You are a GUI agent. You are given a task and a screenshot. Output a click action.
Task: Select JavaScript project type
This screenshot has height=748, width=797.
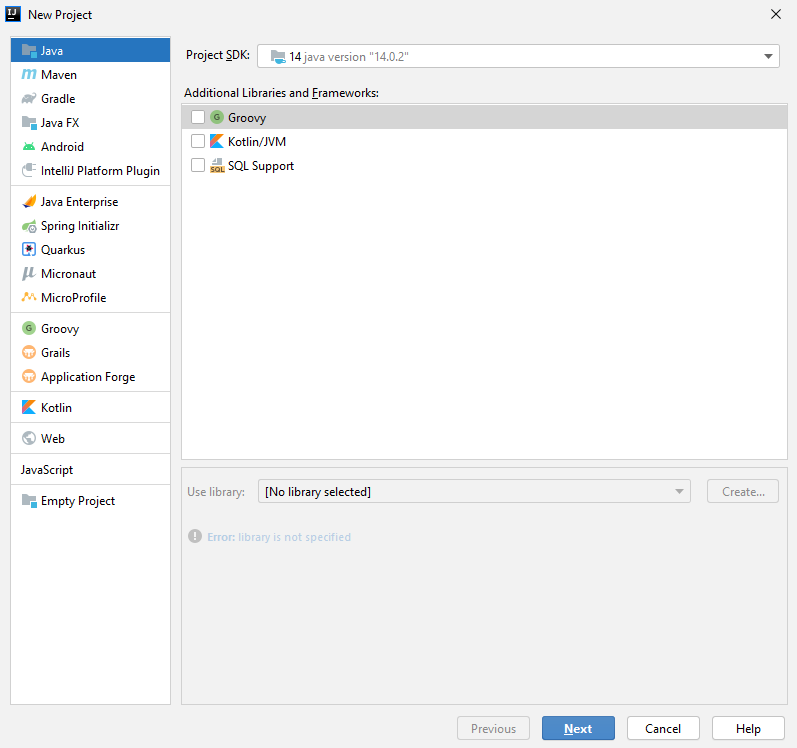coord(90,470)
